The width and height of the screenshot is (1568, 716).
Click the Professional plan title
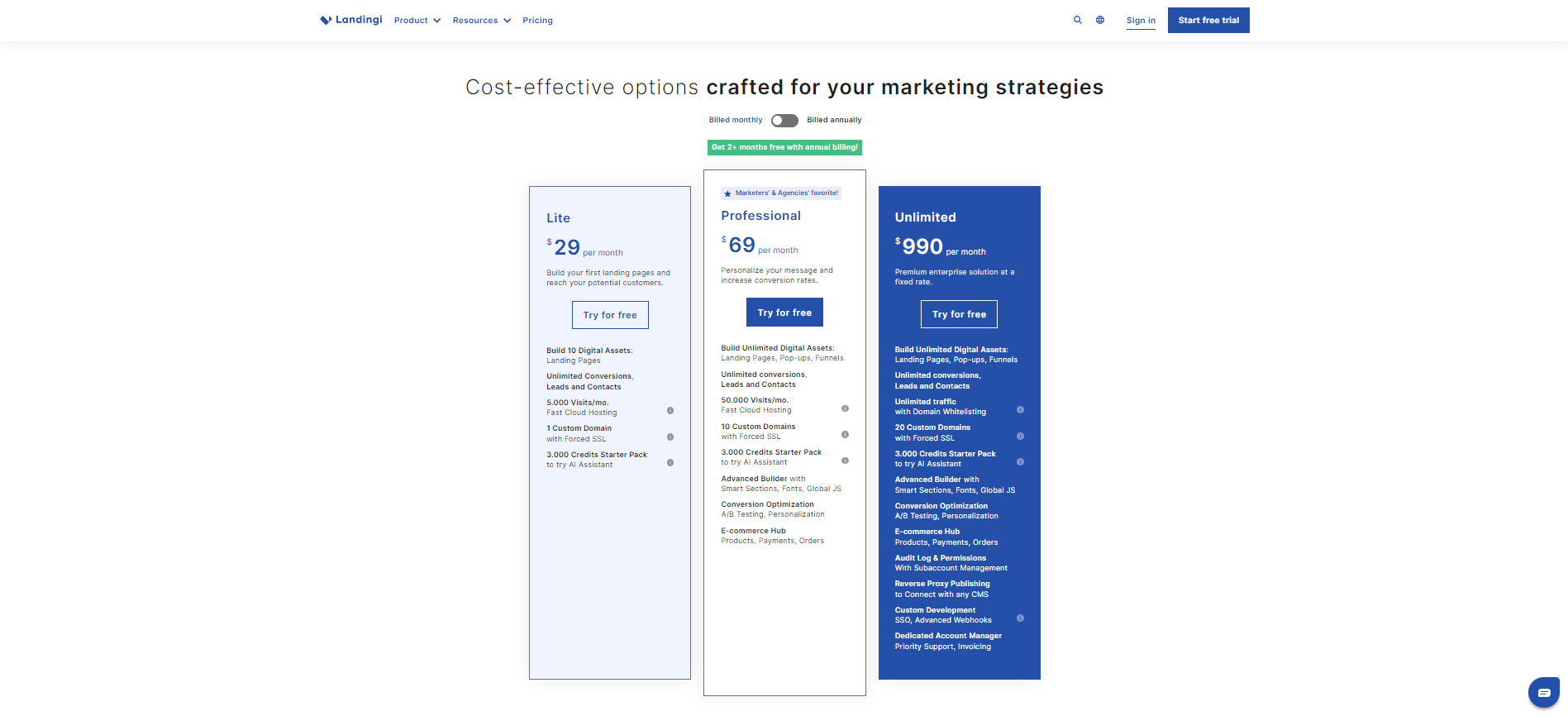[760, 216]
